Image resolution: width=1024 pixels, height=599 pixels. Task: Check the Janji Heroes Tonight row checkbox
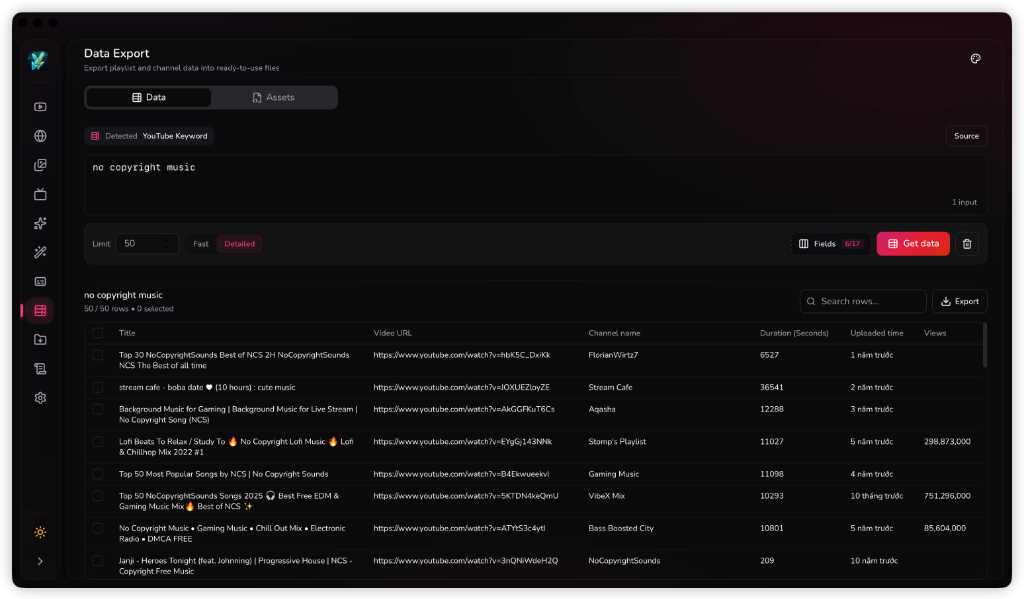[x=98, y=560]
